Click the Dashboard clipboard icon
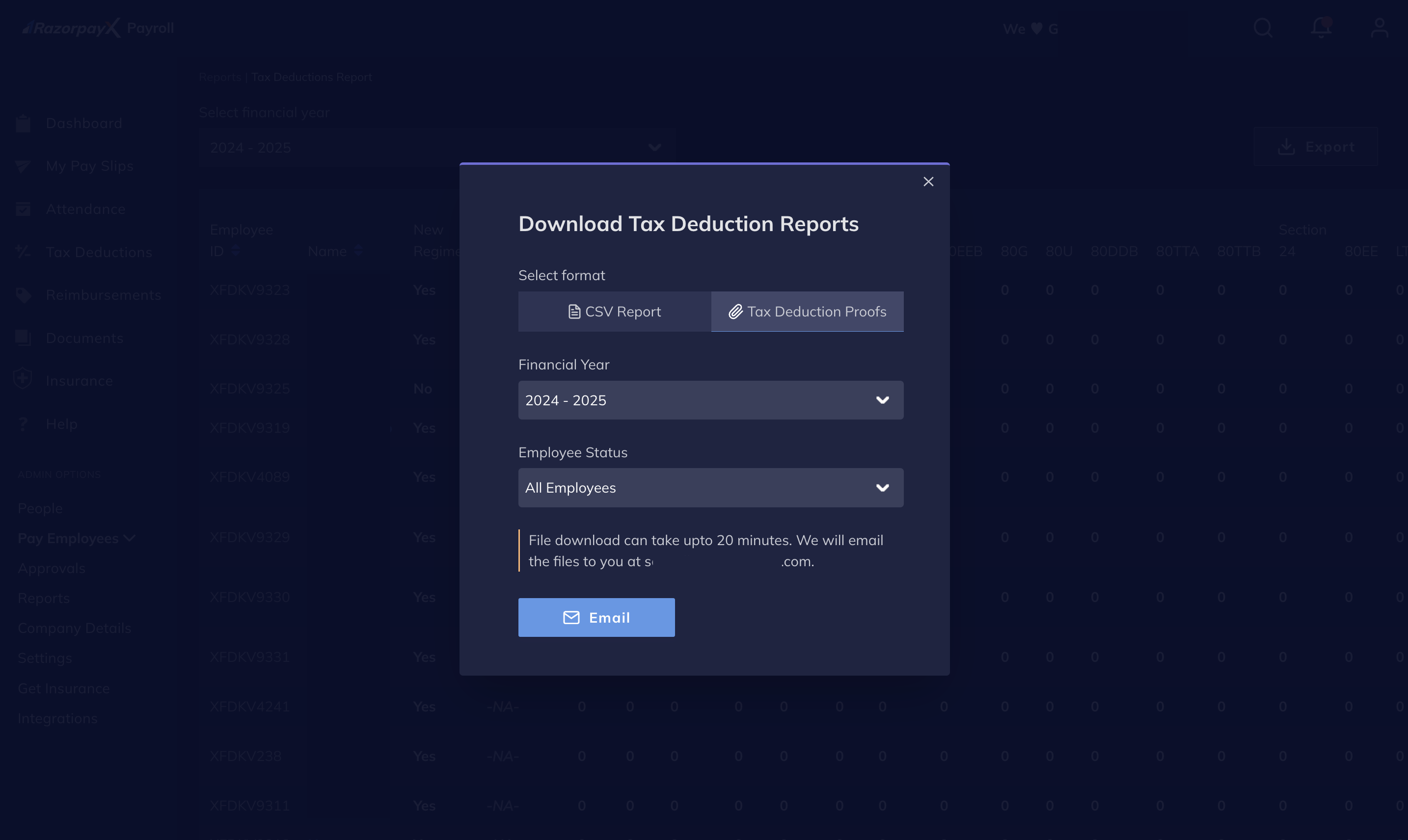 pyautogui.click(x=23, y=123)
